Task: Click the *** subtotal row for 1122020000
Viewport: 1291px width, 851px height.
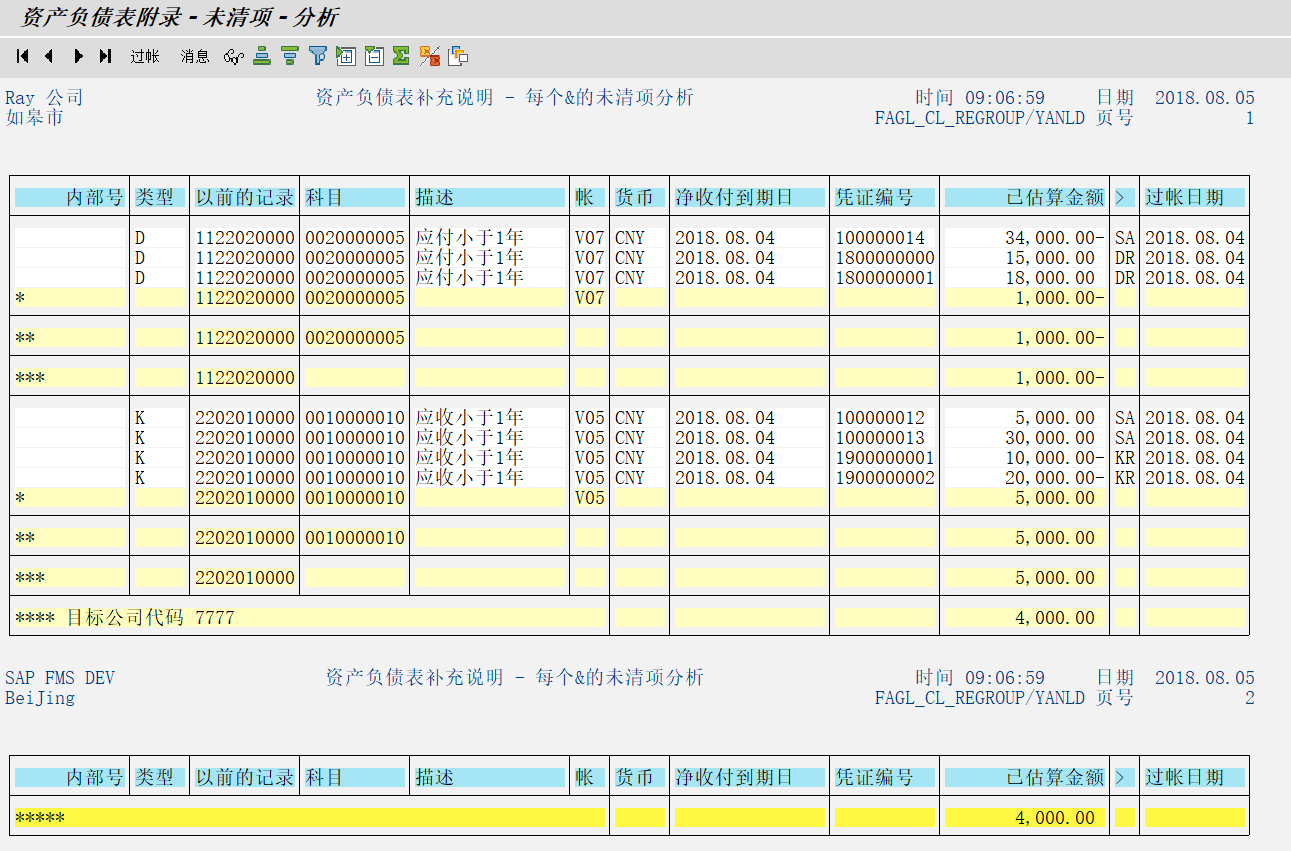Action: tap(630, 378)
